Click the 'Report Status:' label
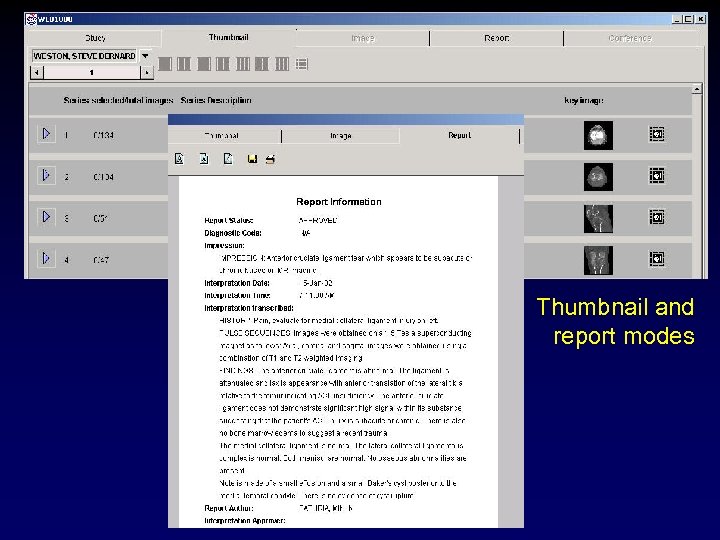This screenshot has width=720, height=540. pos(229,220)
